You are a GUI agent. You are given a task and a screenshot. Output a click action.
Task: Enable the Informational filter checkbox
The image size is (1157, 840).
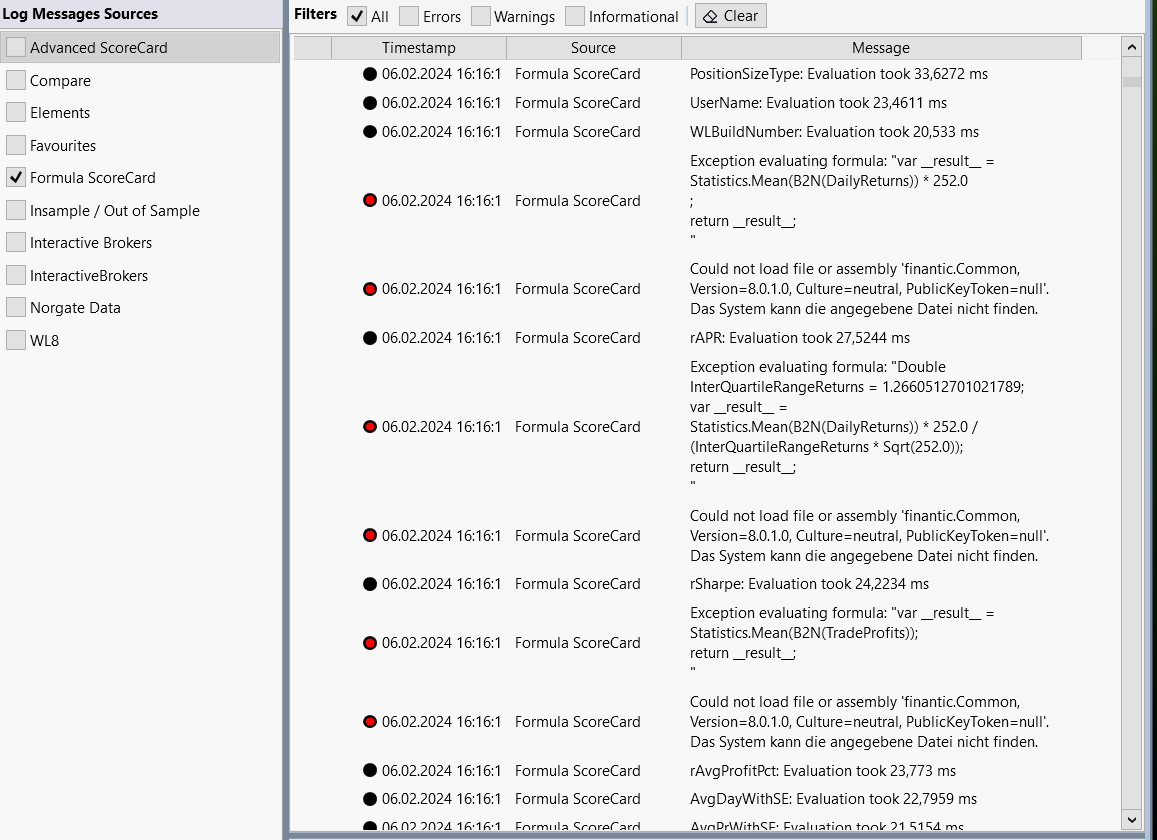pyautogui.click(x=575, y=16)
